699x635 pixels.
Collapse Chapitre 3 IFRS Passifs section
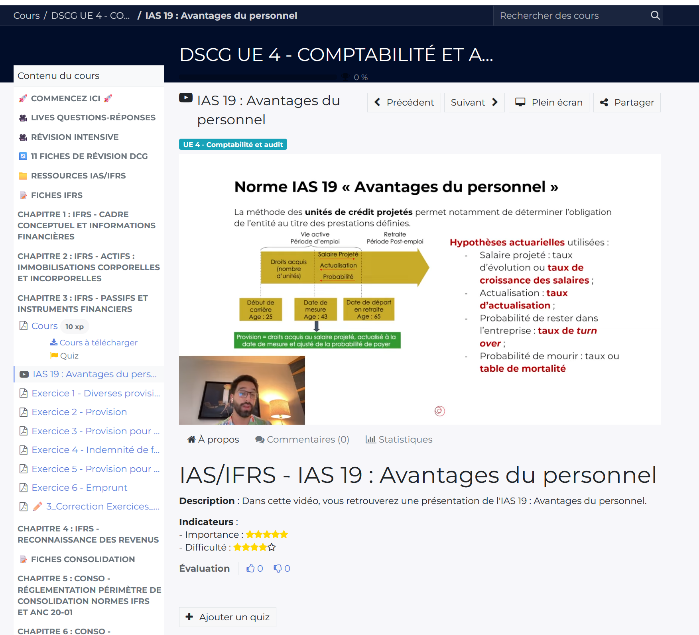coord(87,303)
